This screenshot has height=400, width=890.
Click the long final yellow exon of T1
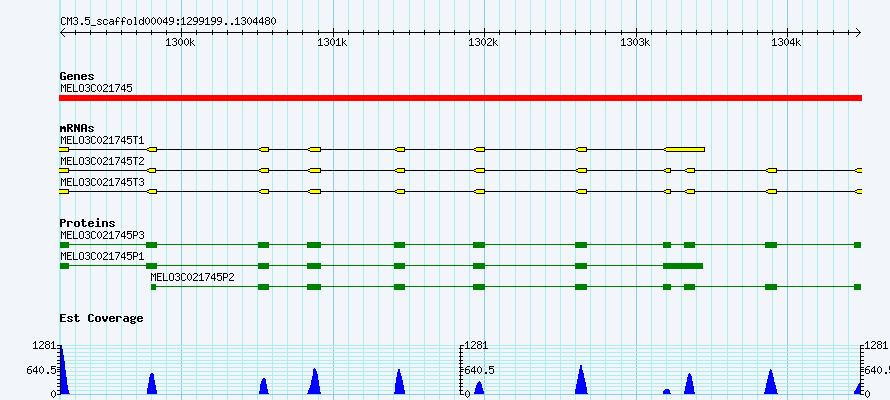685,149
